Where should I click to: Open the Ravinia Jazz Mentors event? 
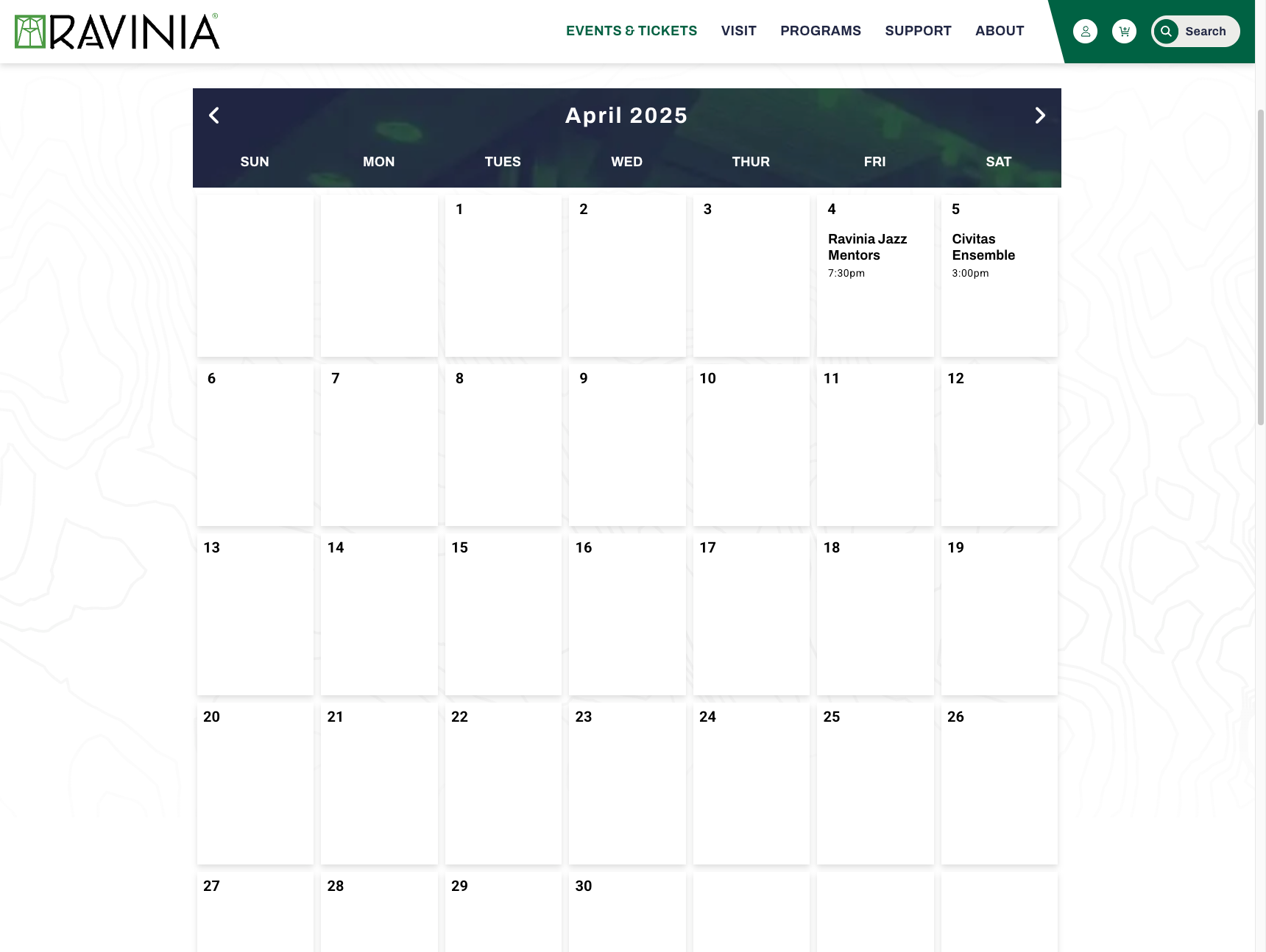(867, 247)
